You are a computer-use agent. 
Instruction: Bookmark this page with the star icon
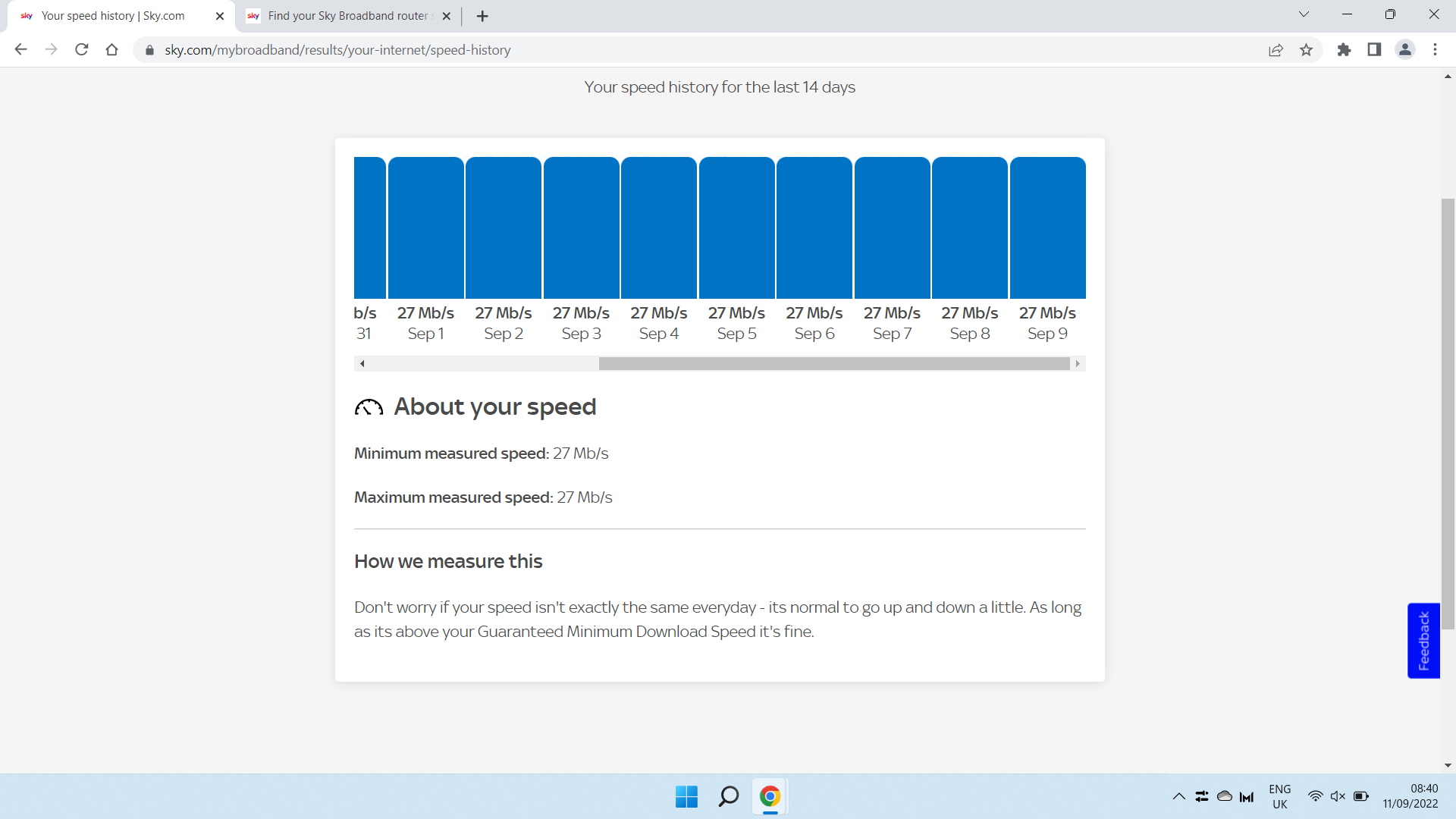click(1306, 50)
